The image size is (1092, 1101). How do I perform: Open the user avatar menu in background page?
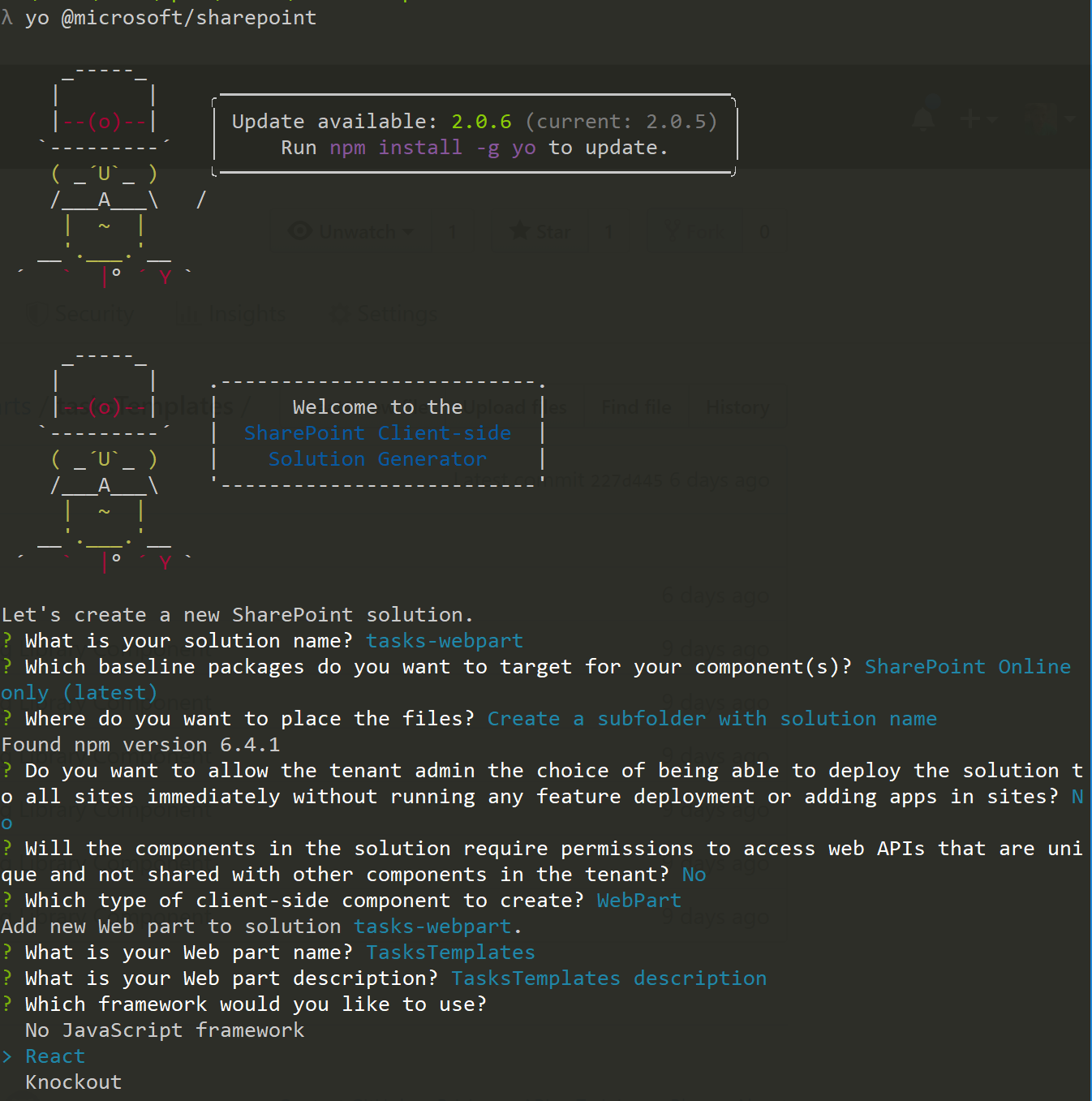click(x=1049, y=119)
